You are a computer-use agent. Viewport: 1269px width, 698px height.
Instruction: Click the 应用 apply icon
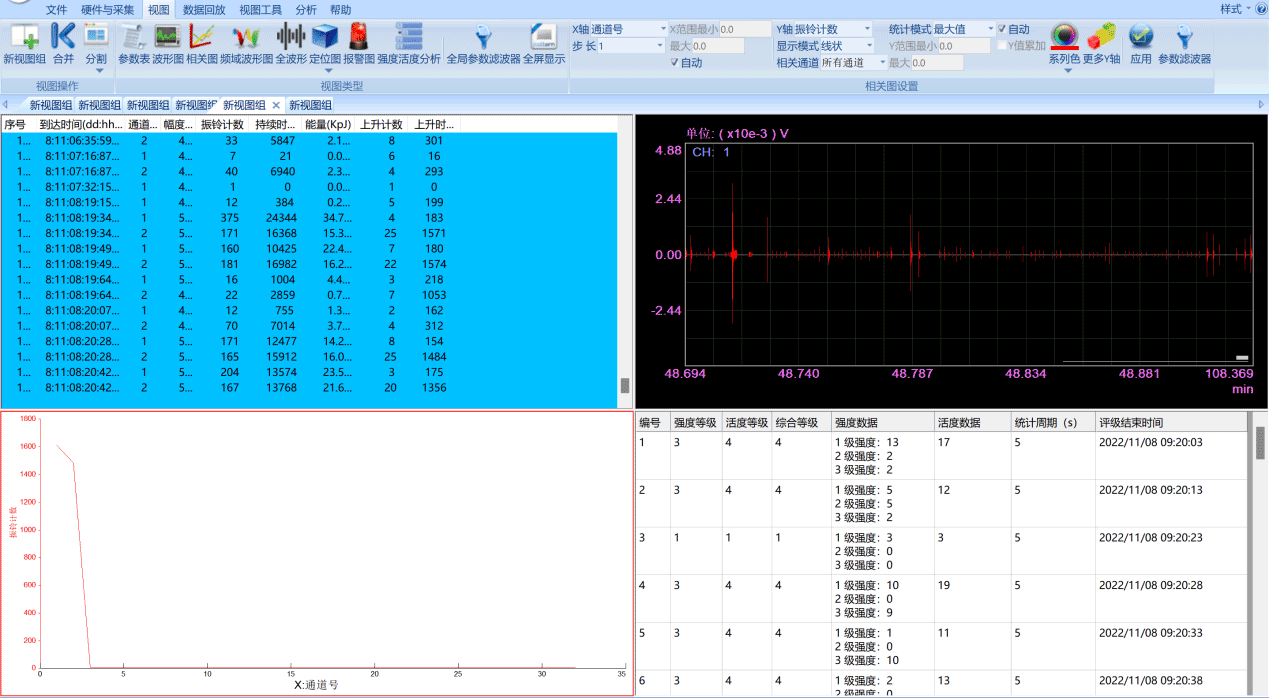click(1141, 45)
